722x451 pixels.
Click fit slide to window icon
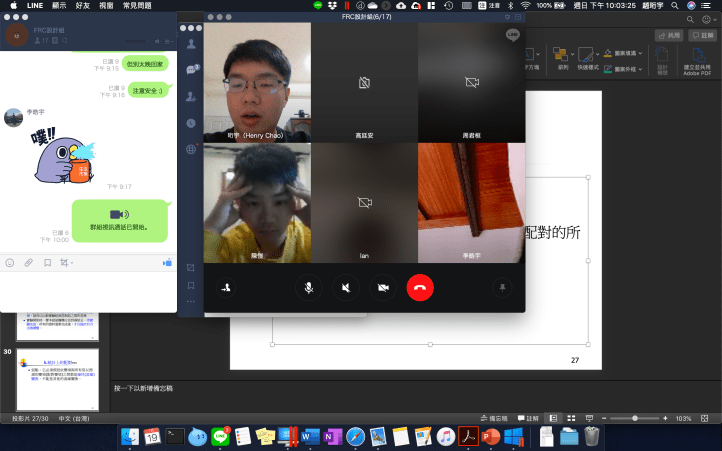[704, 418]
